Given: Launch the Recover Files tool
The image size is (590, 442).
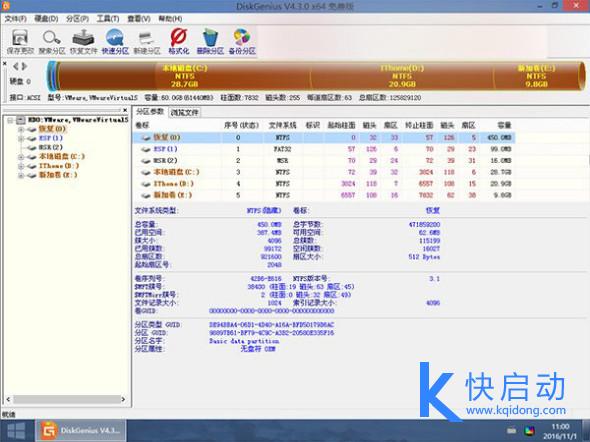Looking at the screenshot, I should (84, 42).
